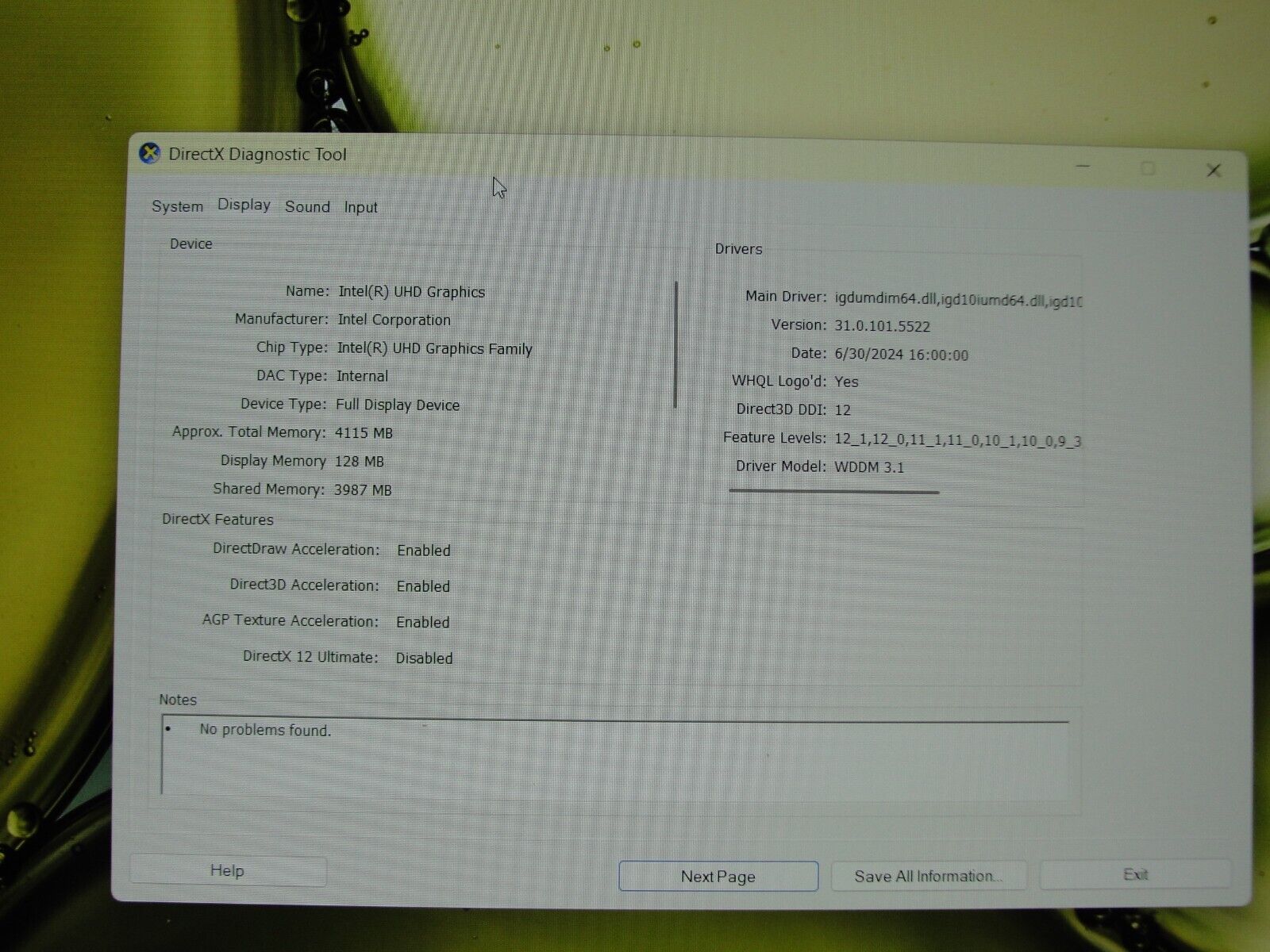Image resolution: width=1270 pixels, height=952 pixels.
Task: Select the Main Driver file list value
Action: (x=958, y=300)
